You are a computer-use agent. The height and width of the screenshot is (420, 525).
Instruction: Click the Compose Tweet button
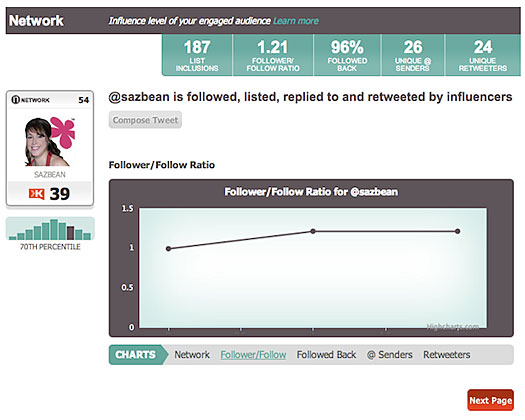[145, 120]
